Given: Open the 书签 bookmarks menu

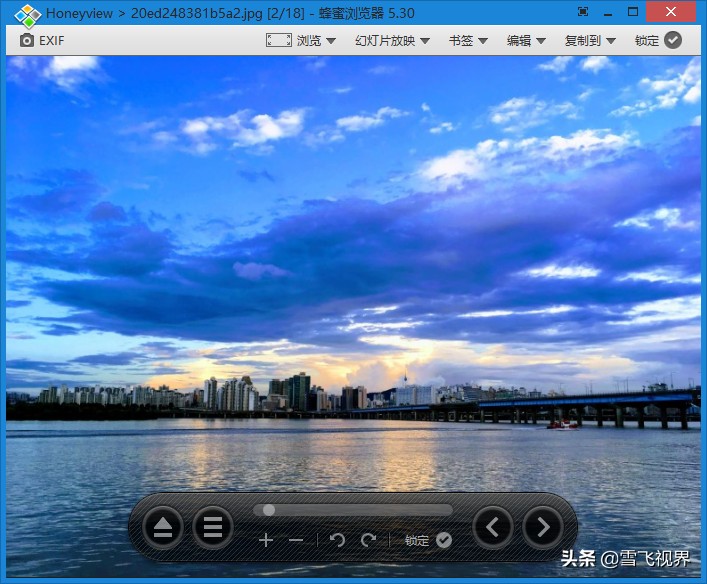Looking at the screenshot, I should pyautogui.click(x=467, y=40).
